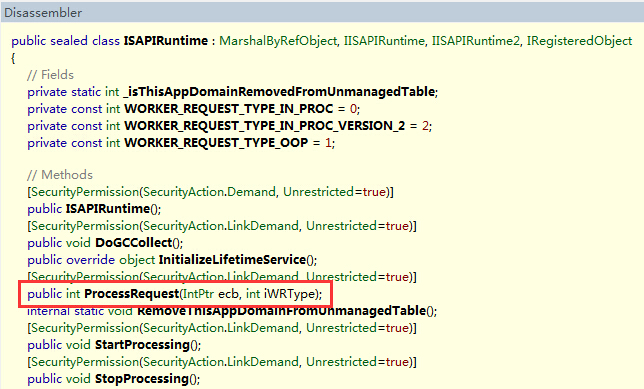Click SecurityAction.Demand in the constructor's attribute
644x389 pixels.
209,192
